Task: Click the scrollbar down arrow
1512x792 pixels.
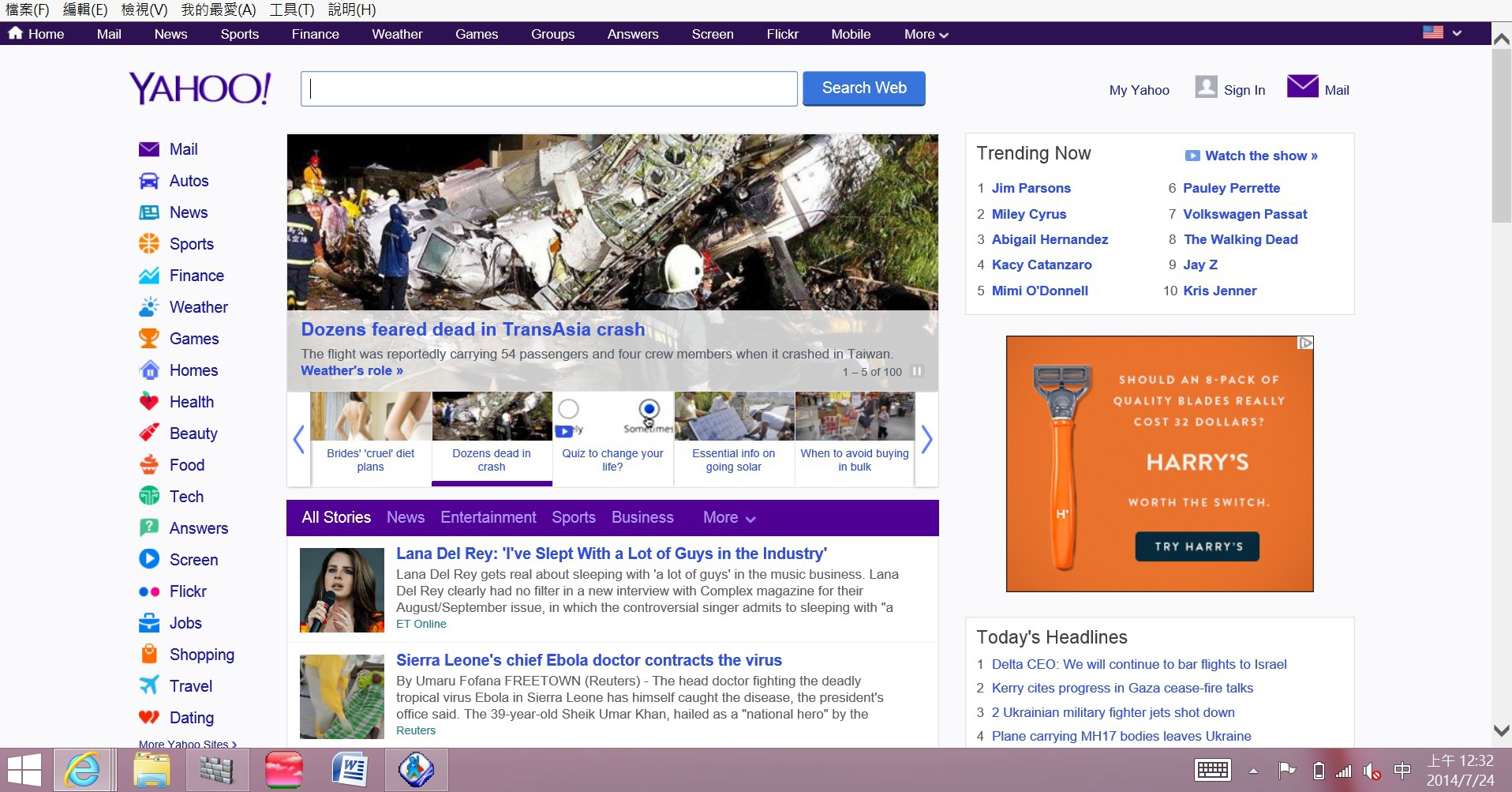Action: 1502,731
